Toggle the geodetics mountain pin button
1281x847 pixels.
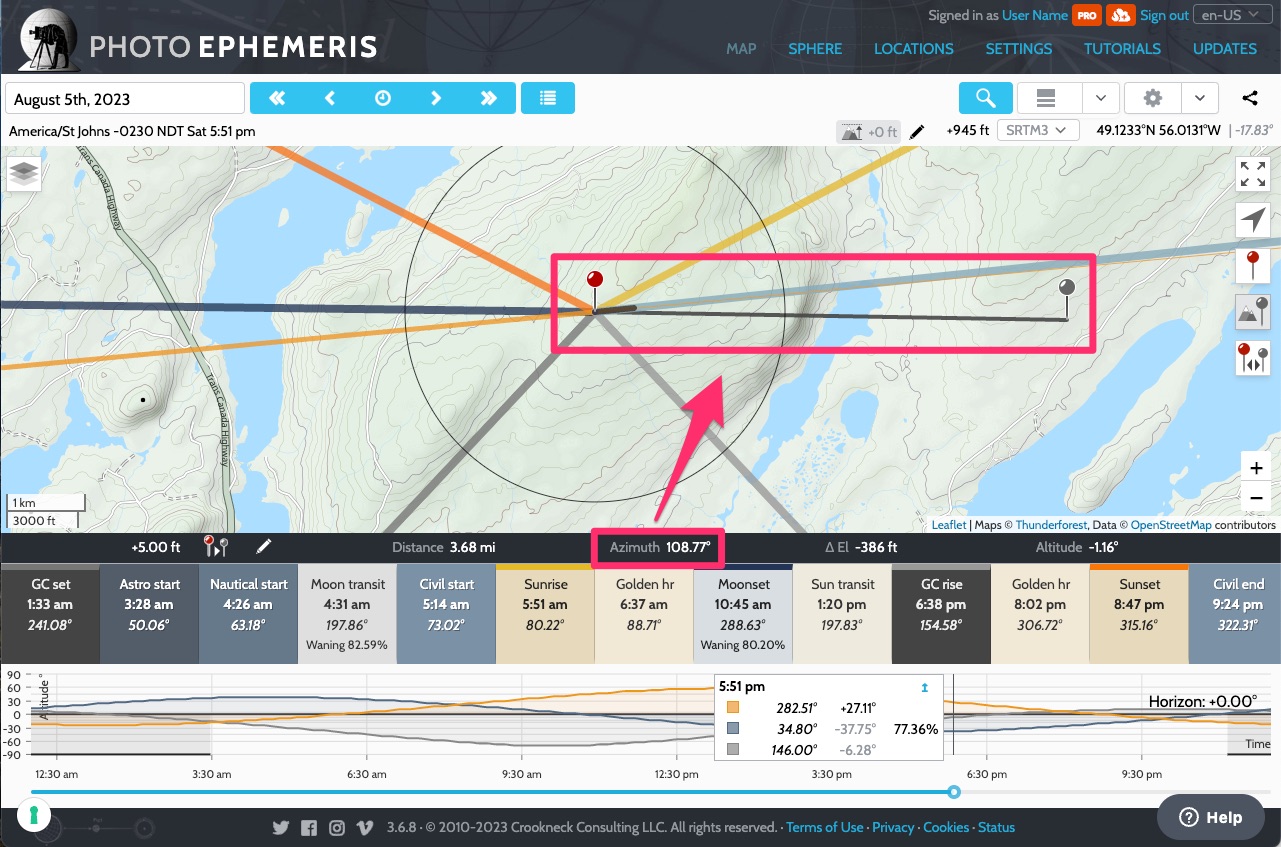1253,312
